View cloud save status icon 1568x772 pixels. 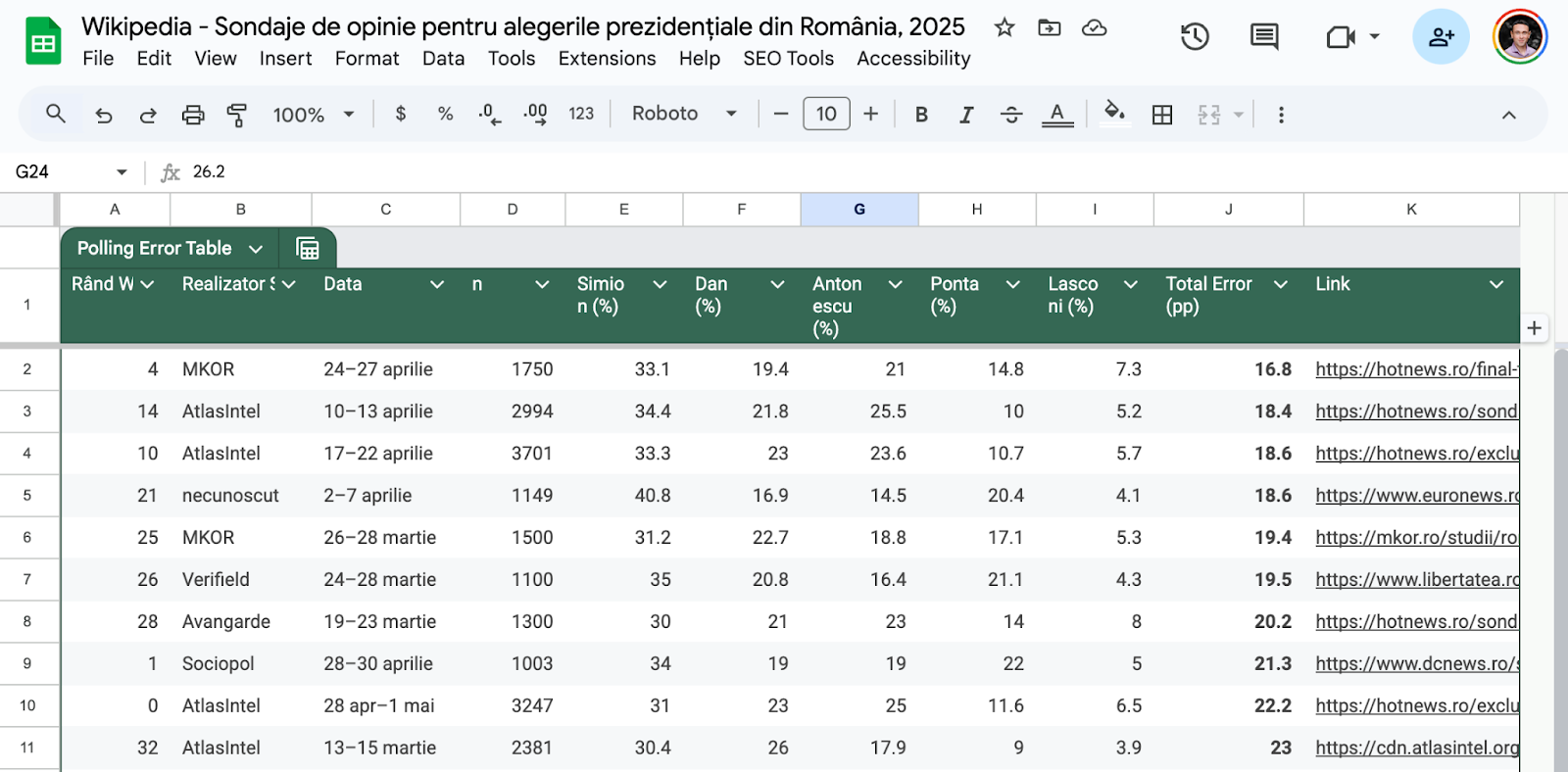[1095, 27]
